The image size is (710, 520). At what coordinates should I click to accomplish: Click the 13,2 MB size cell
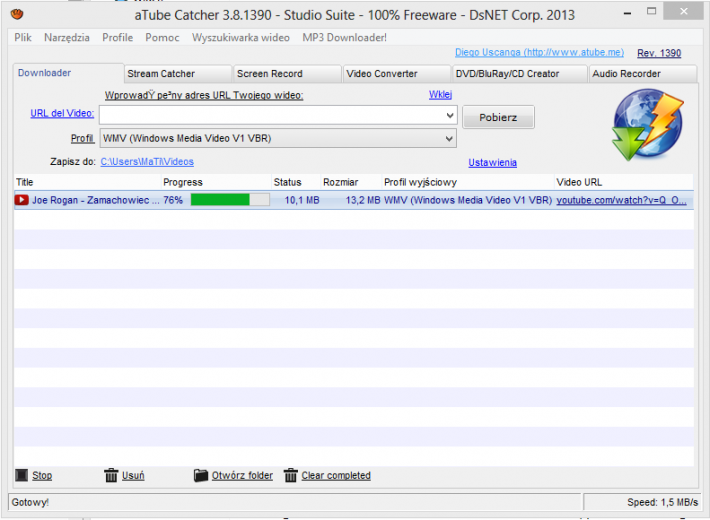(363, 200)
